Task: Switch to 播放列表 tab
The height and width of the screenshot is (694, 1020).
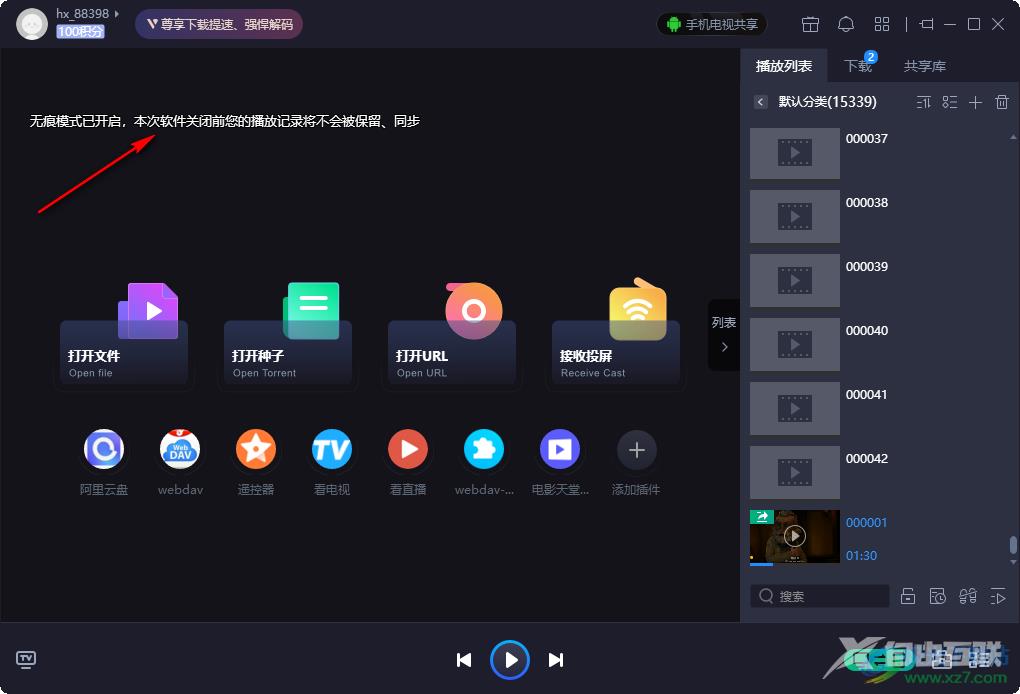Action: pos(784,66)
